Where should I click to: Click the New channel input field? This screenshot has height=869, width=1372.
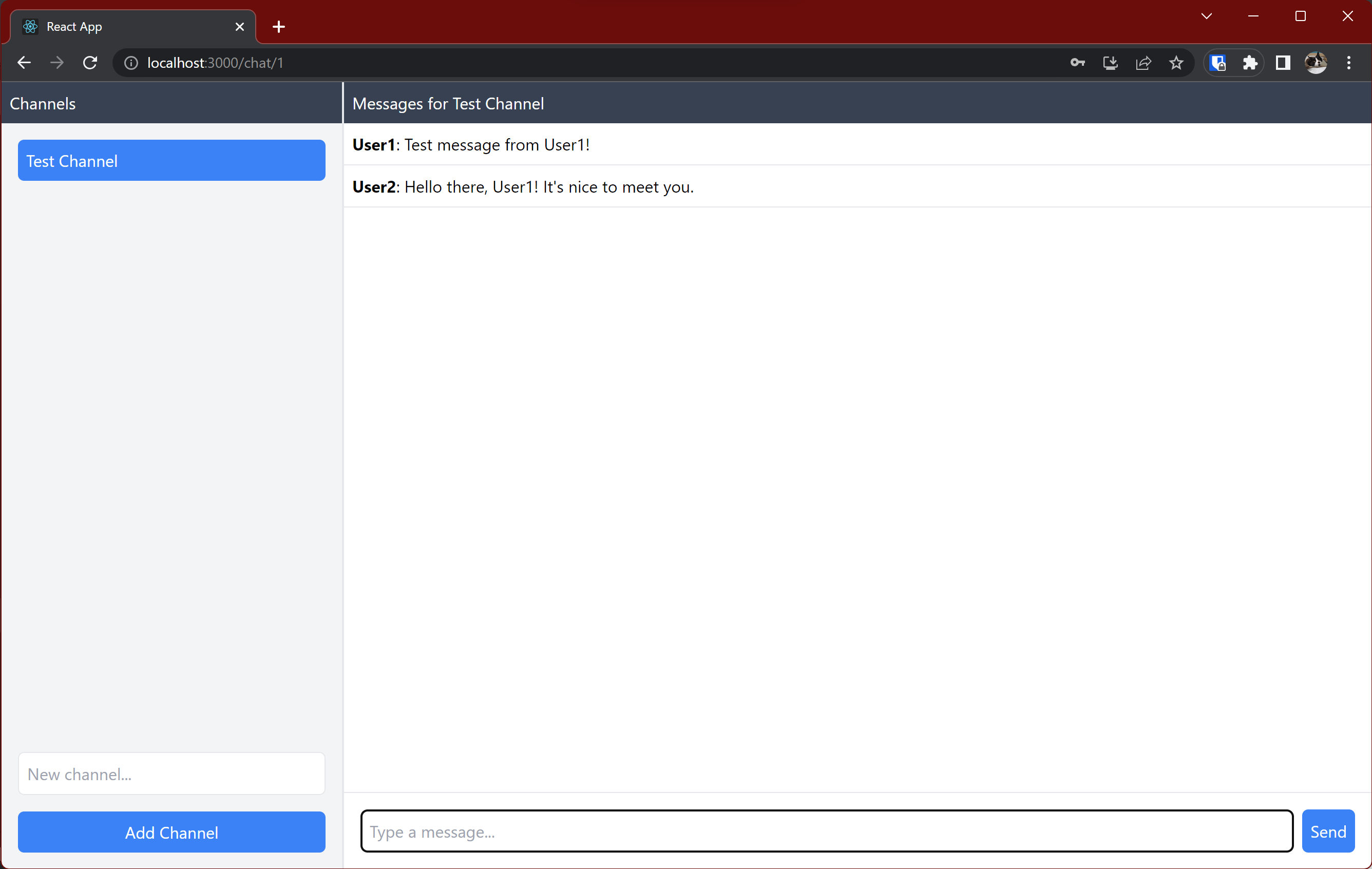coord(171,774)
